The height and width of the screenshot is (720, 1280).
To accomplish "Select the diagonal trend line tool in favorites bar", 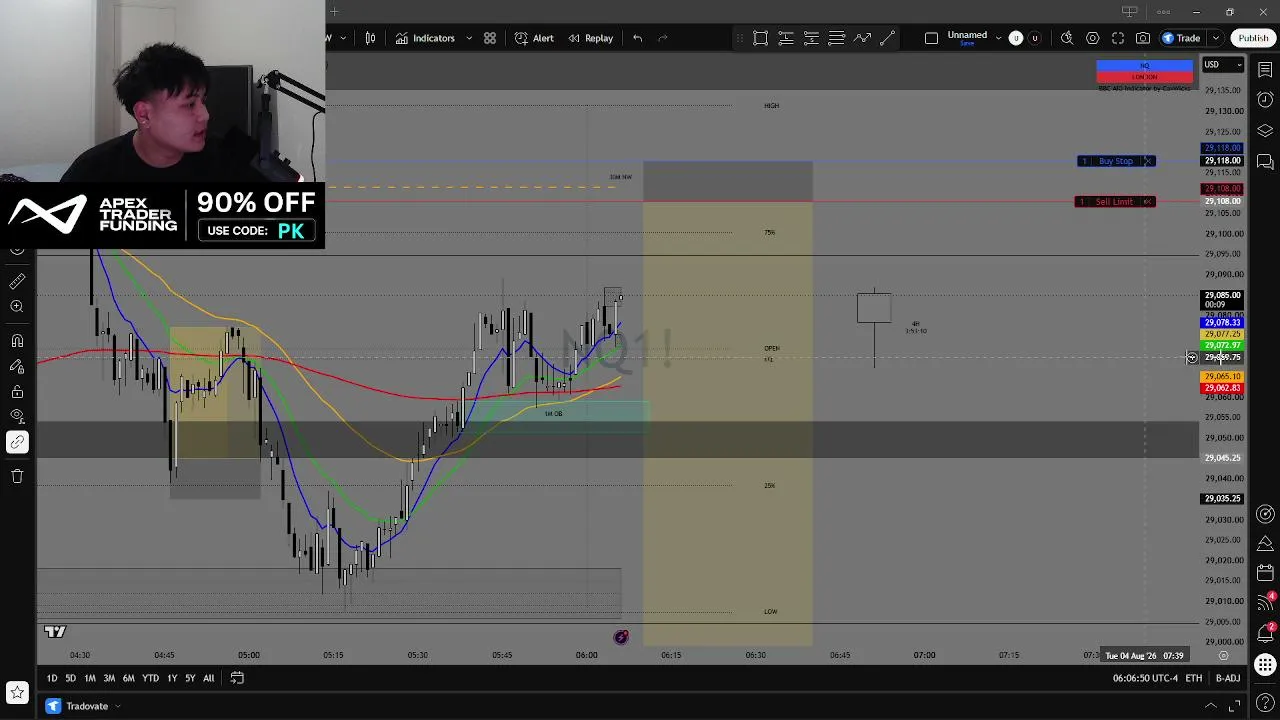I will tap(887, 38).
